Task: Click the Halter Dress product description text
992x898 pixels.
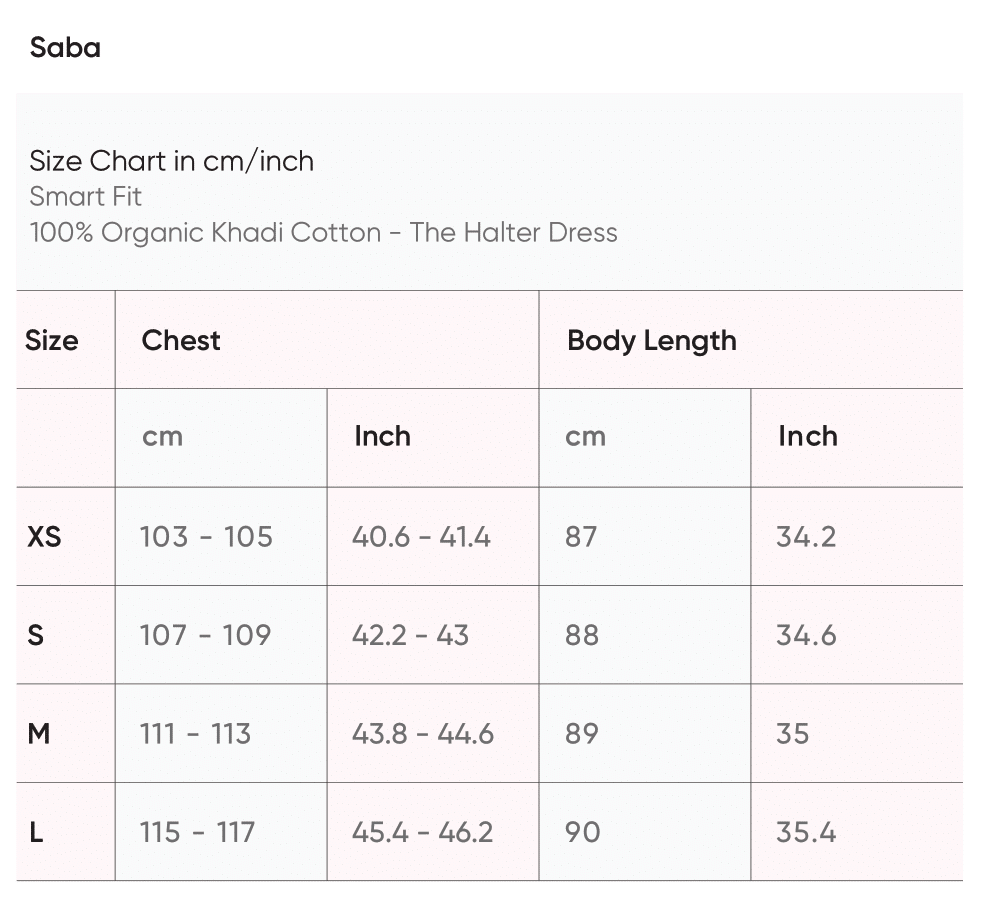Action: [x=323, y=233]
